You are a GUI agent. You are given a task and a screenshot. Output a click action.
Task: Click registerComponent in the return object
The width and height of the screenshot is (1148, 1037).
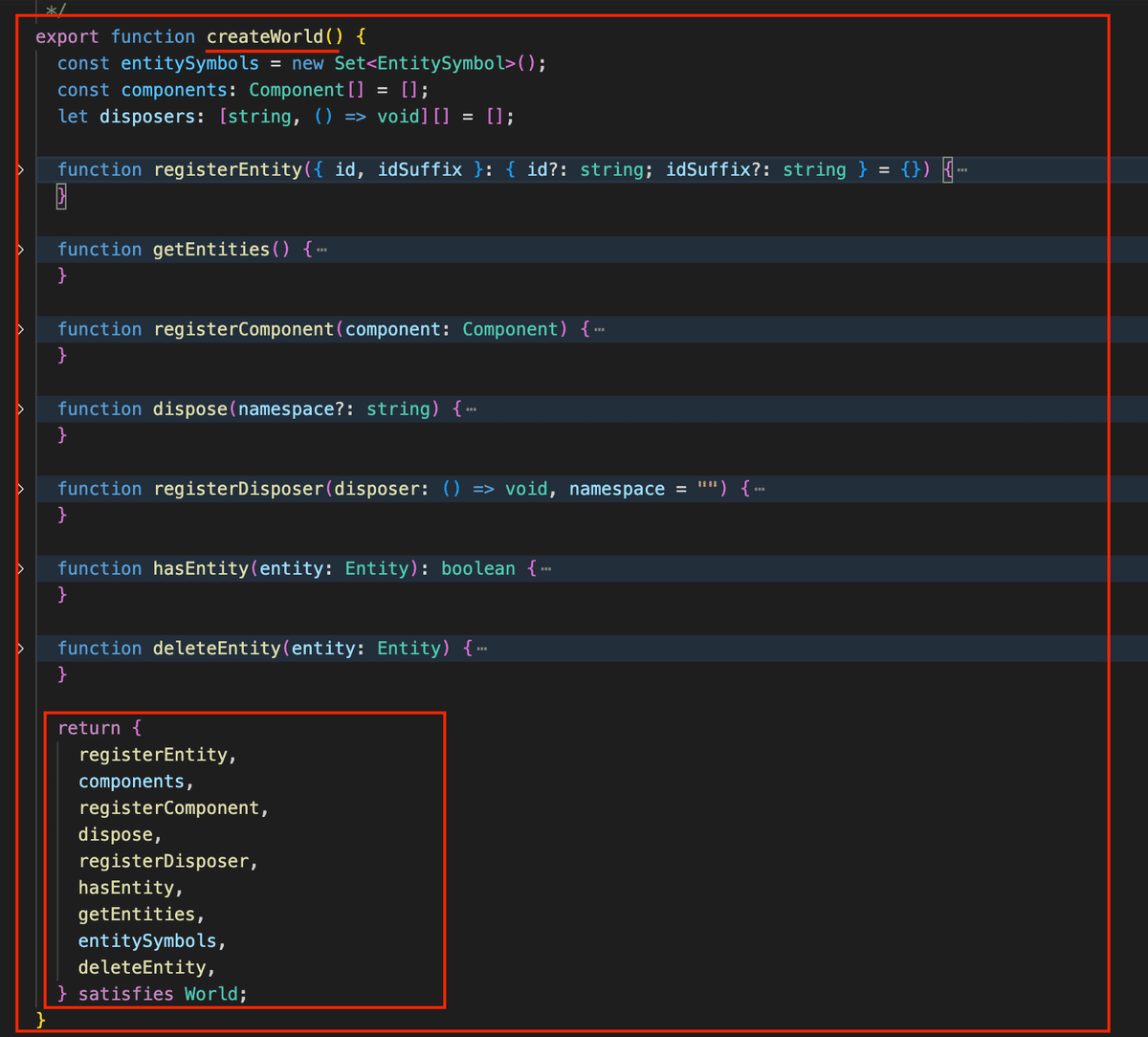[169, 808]
